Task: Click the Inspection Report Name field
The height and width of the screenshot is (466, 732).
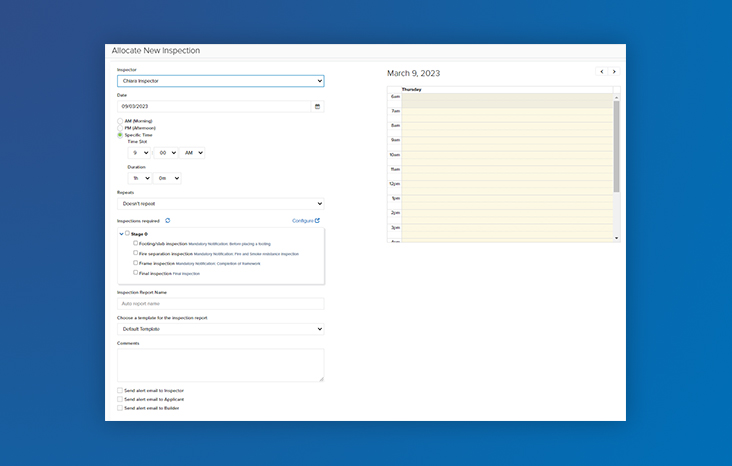Action: [221, 304]
